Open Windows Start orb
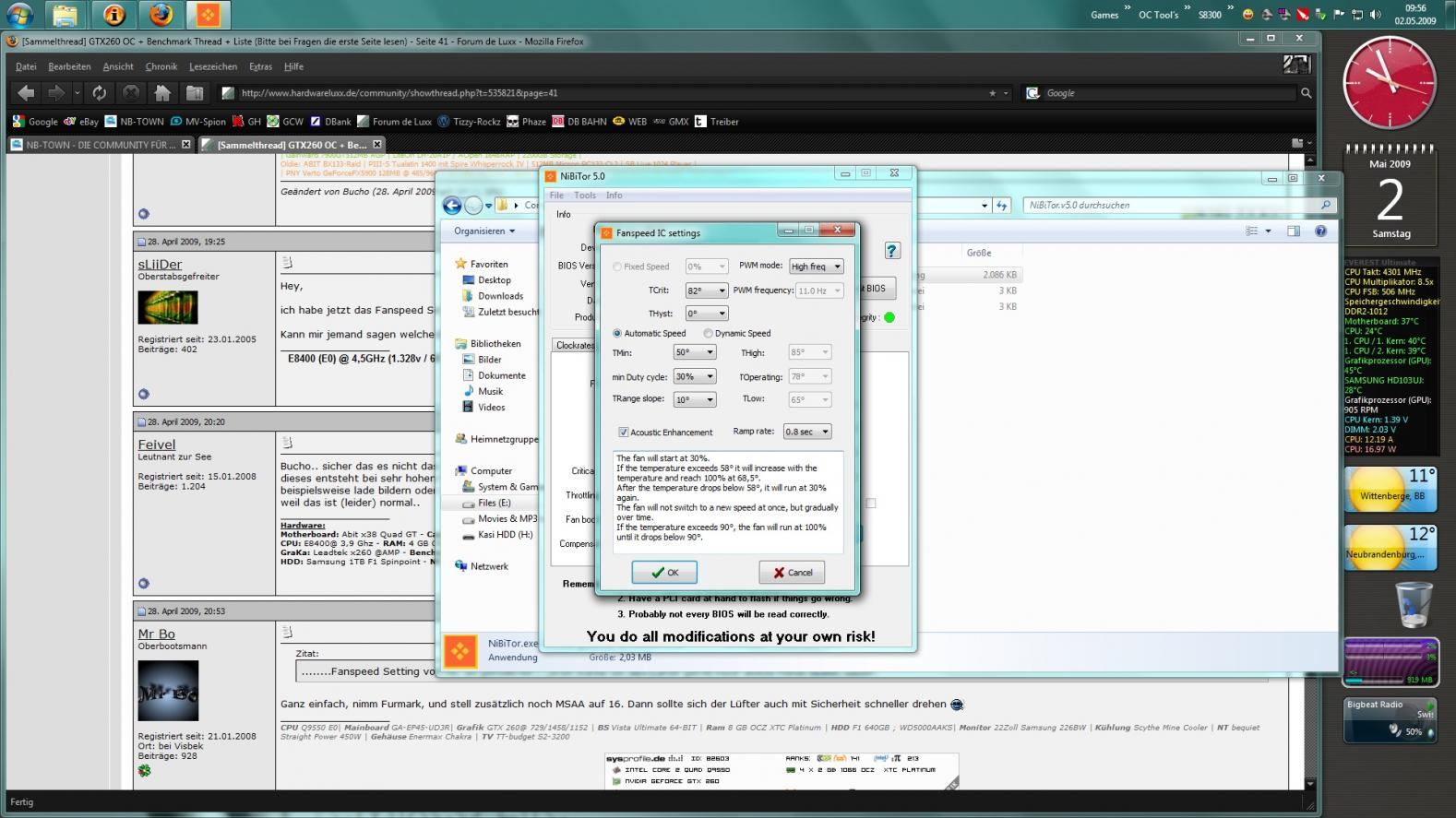Screen dimensions: 1456x818 (x=19, y=15)
